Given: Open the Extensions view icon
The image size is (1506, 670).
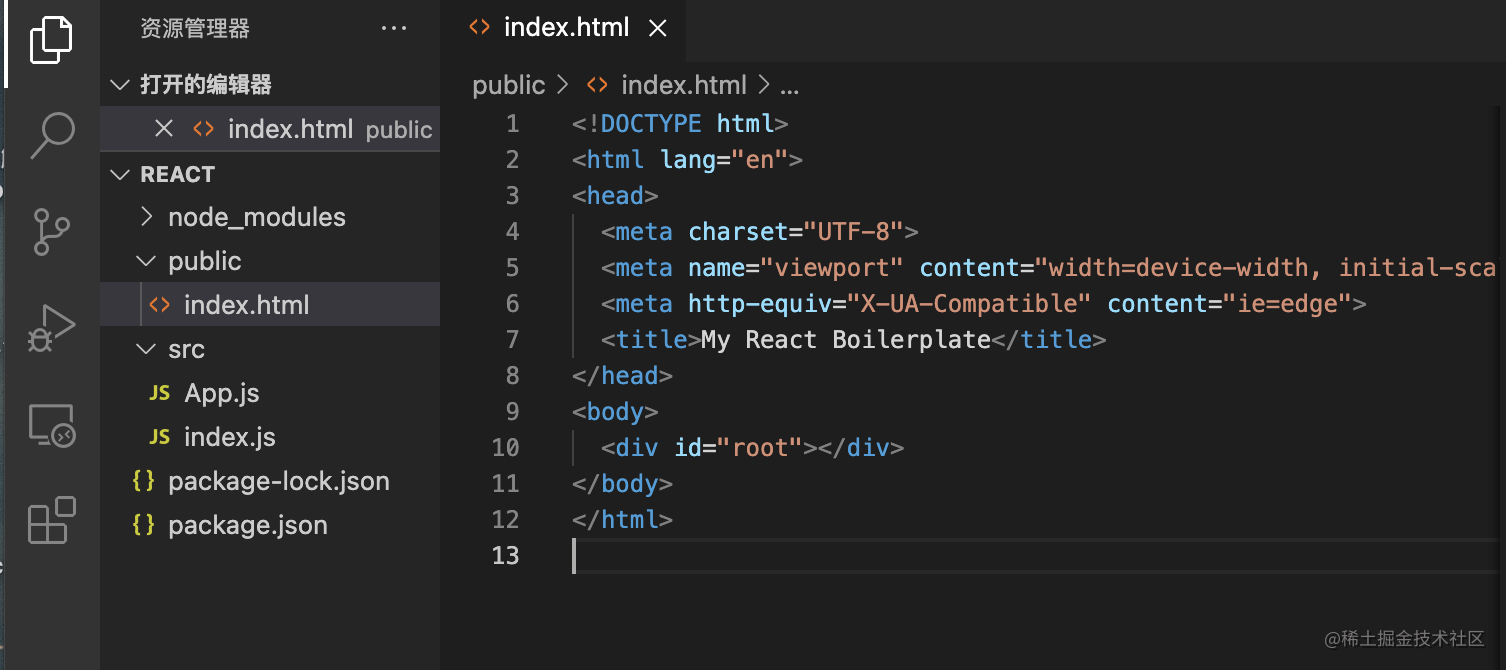Looking at the screenshot, I should [51, 520].
